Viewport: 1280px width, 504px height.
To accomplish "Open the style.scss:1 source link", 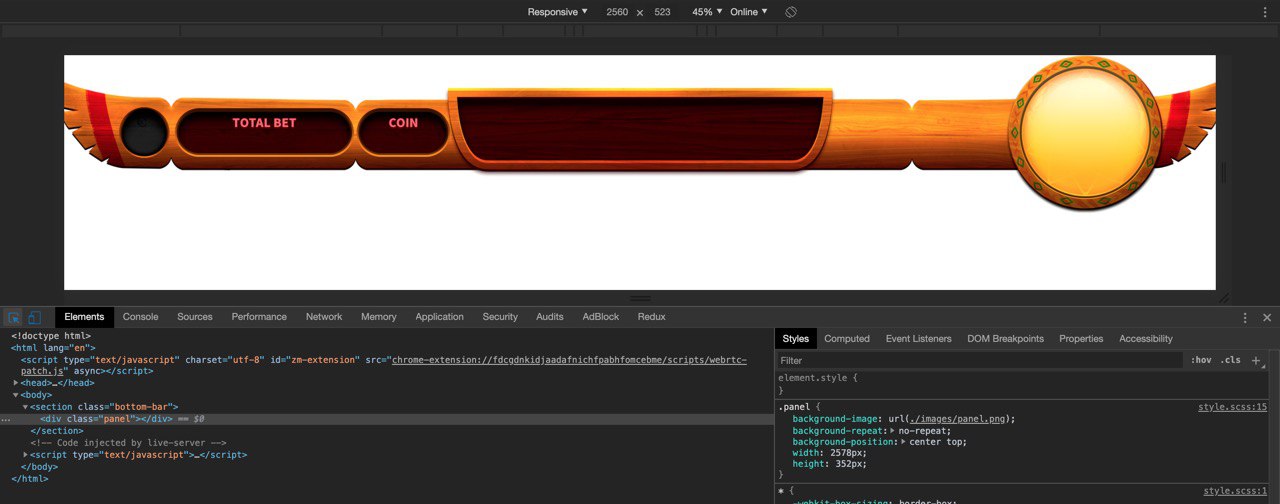I will pos(1235,491).
